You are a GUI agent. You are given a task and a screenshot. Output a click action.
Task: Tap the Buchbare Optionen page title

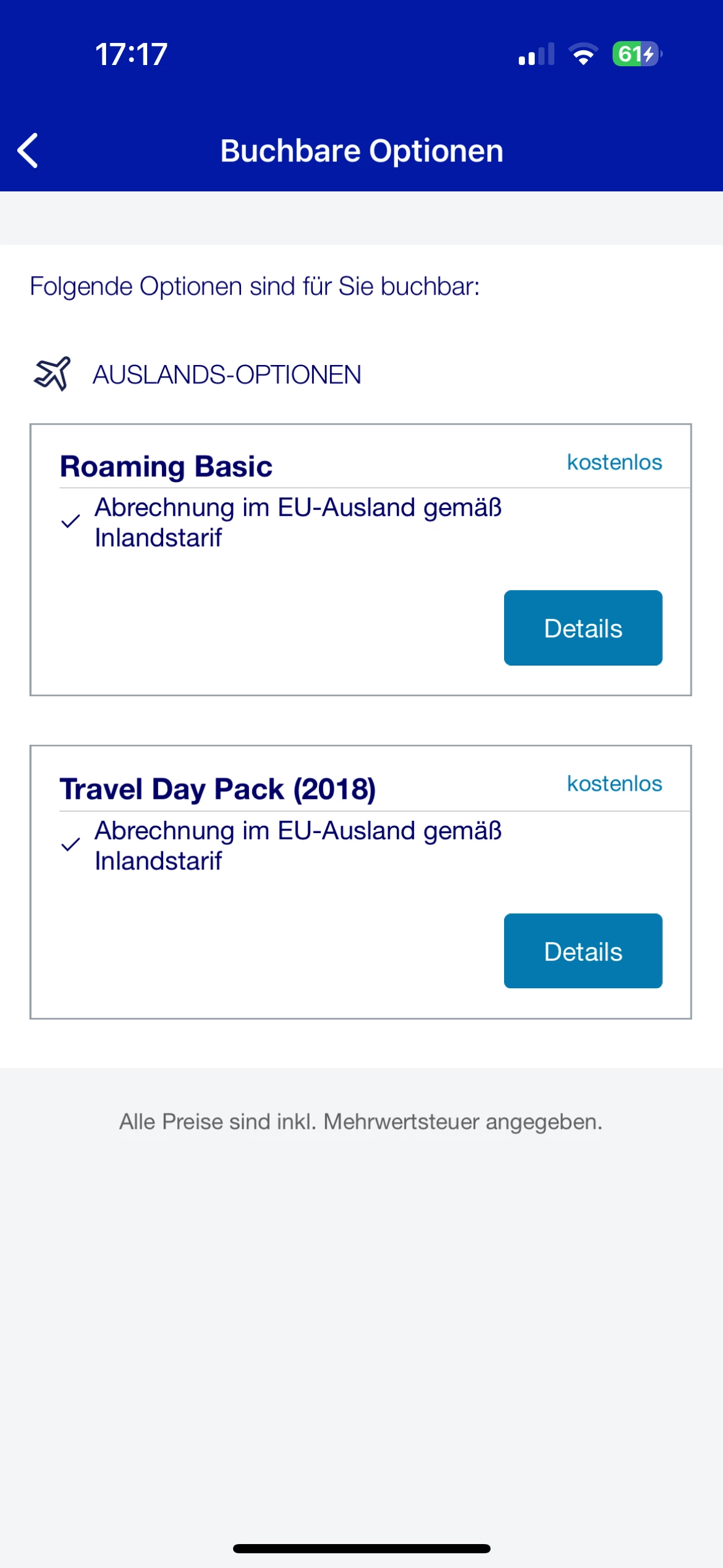click(x=362, y=151)
